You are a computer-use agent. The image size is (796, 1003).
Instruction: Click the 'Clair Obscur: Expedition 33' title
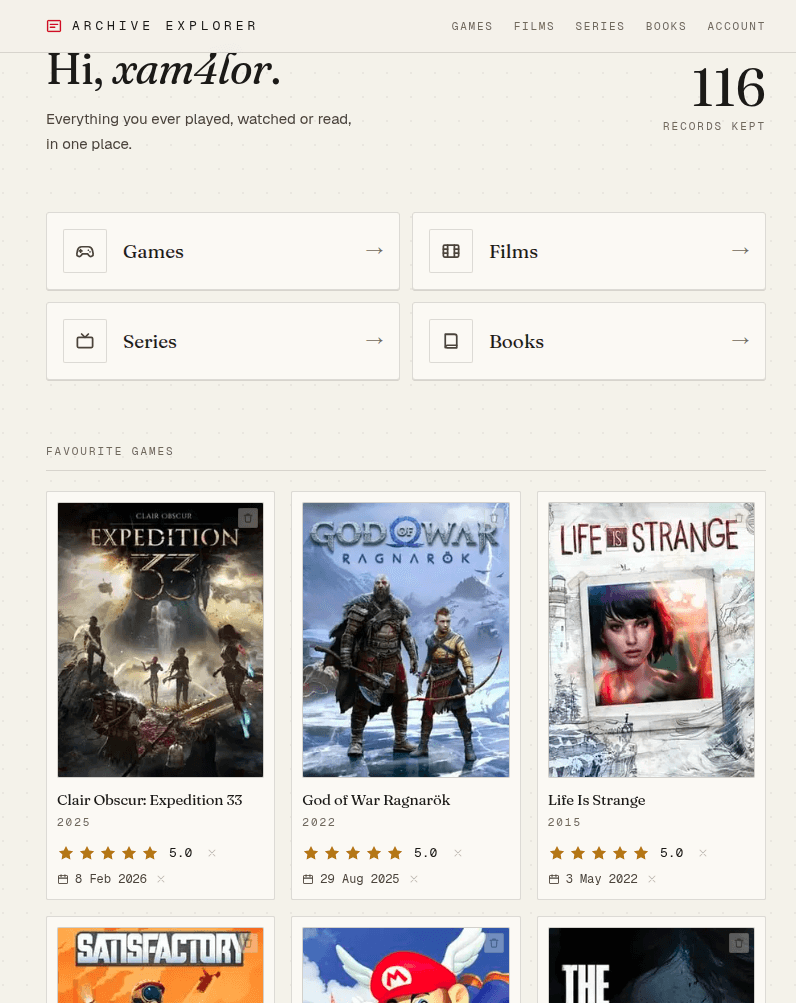pos(150,800)
